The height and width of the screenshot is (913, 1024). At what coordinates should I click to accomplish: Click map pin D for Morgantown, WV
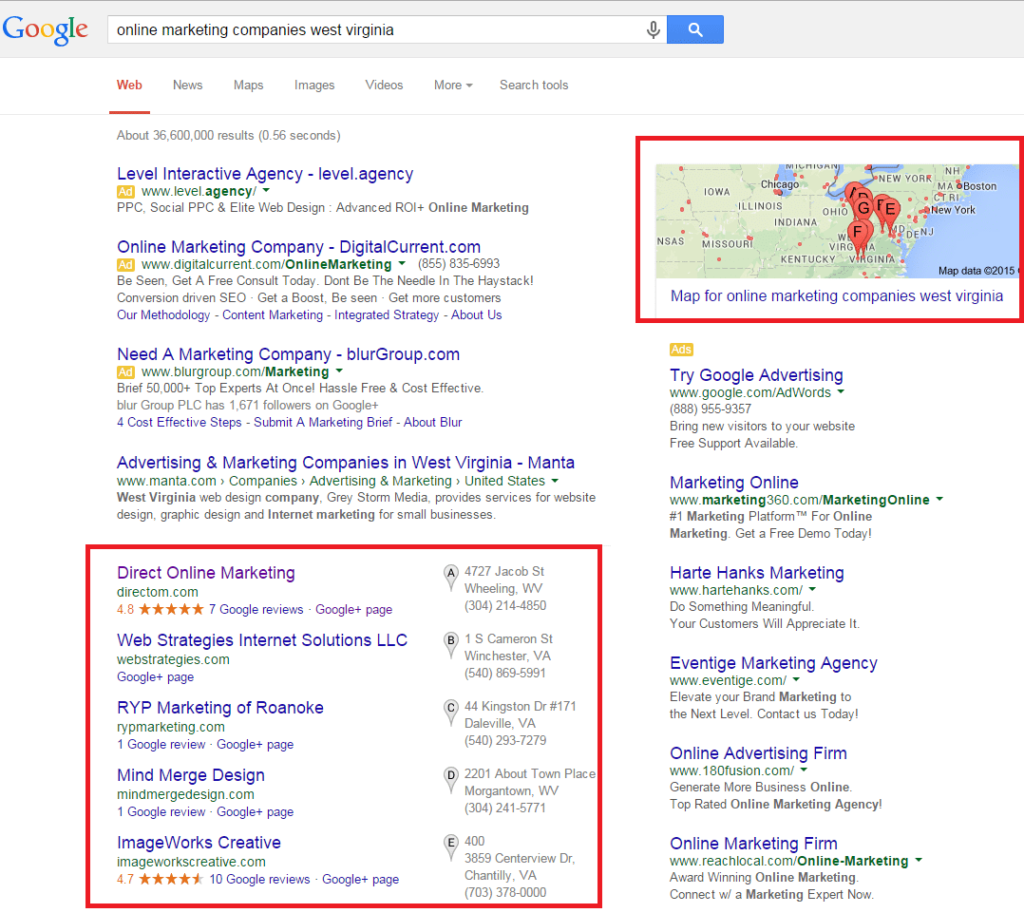pos(451,780)
